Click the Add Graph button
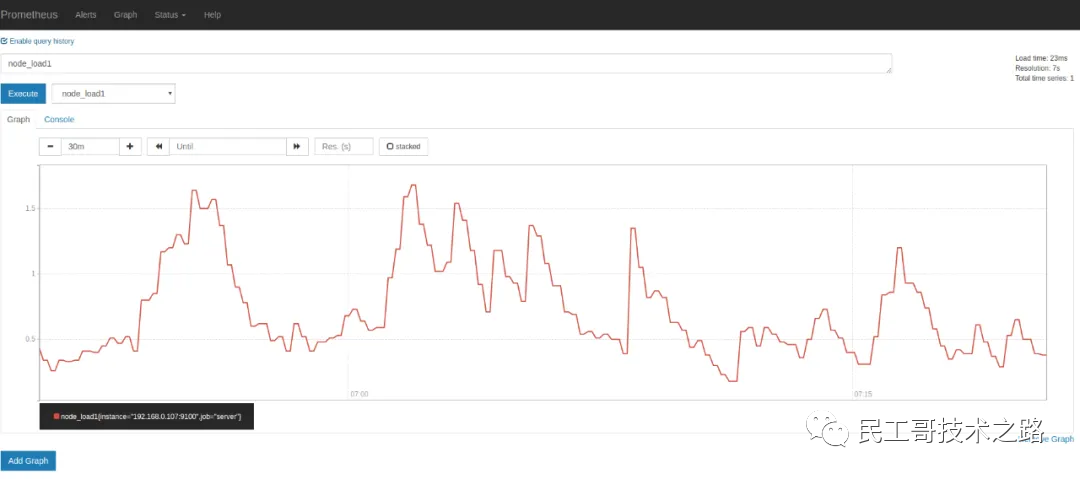Image resolution: width=1080 pixels, height=479 pixels. click(28, 460)
